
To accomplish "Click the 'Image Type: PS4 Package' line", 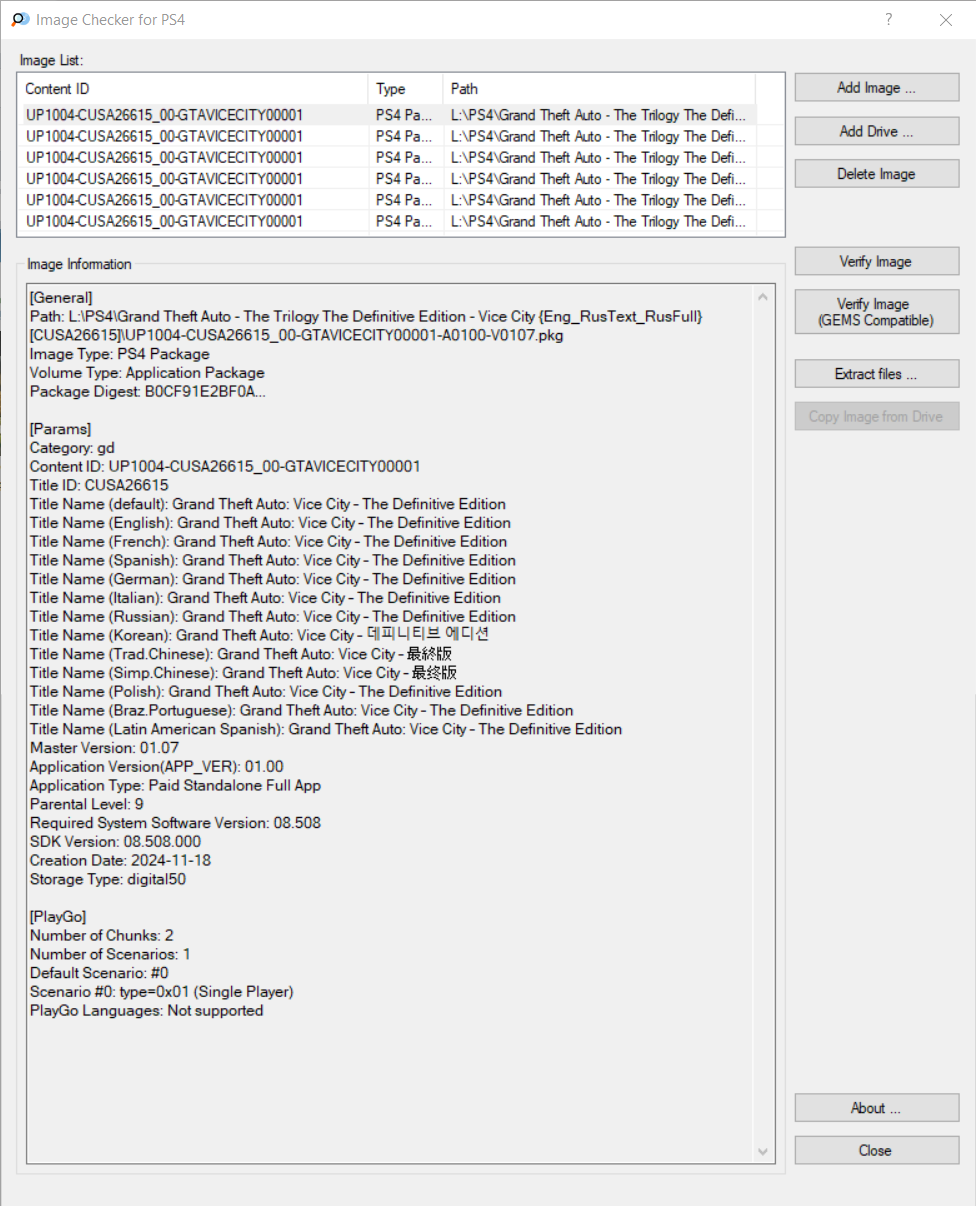I will tap(120, 354).
